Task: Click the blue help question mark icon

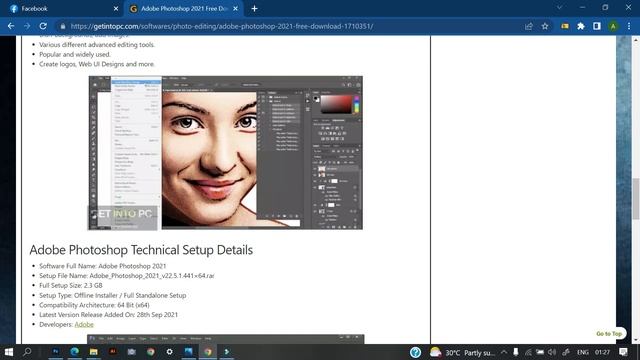Action: click(x=415, y=352)
